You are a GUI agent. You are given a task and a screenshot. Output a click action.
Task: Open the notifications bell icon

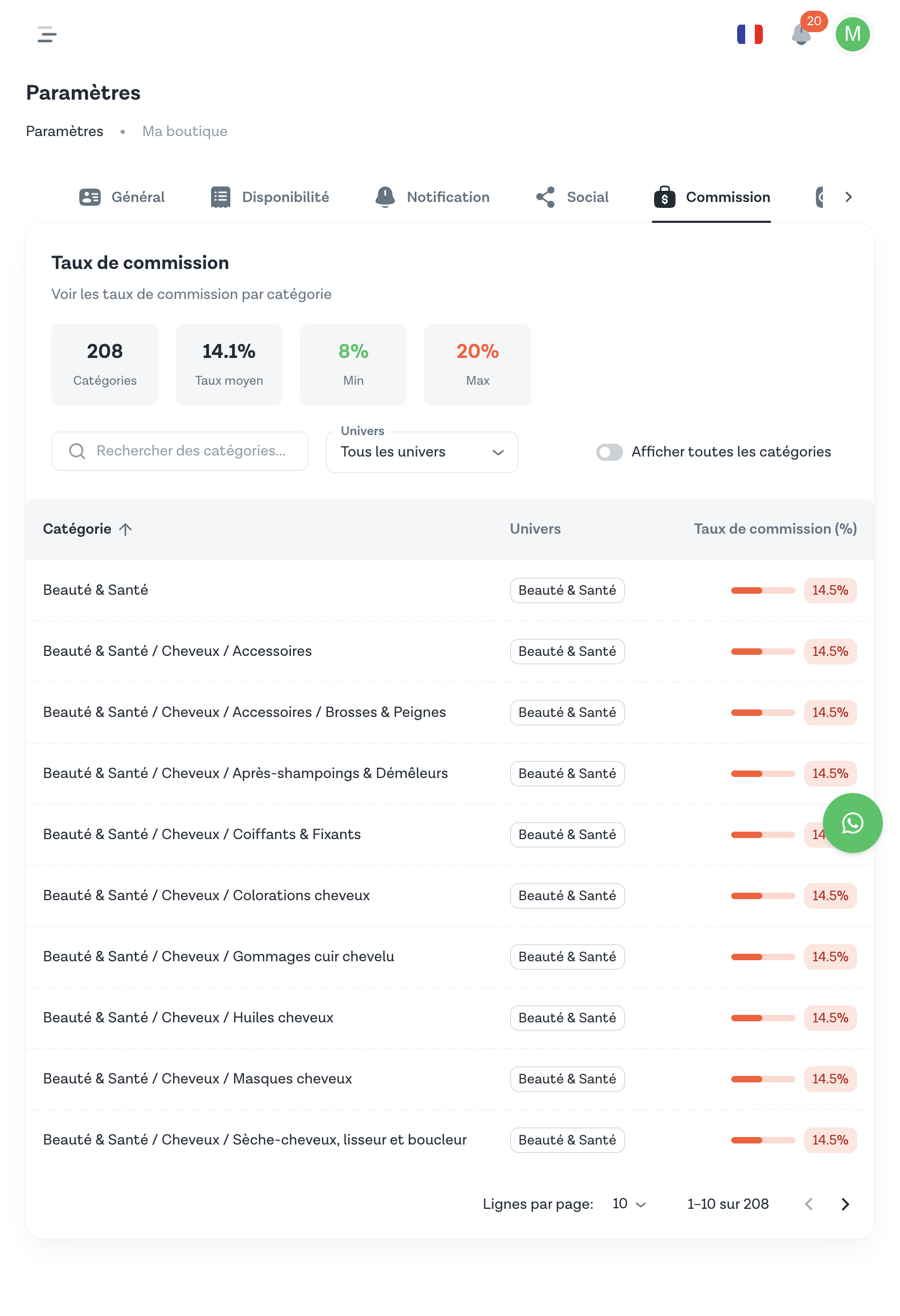800,34
